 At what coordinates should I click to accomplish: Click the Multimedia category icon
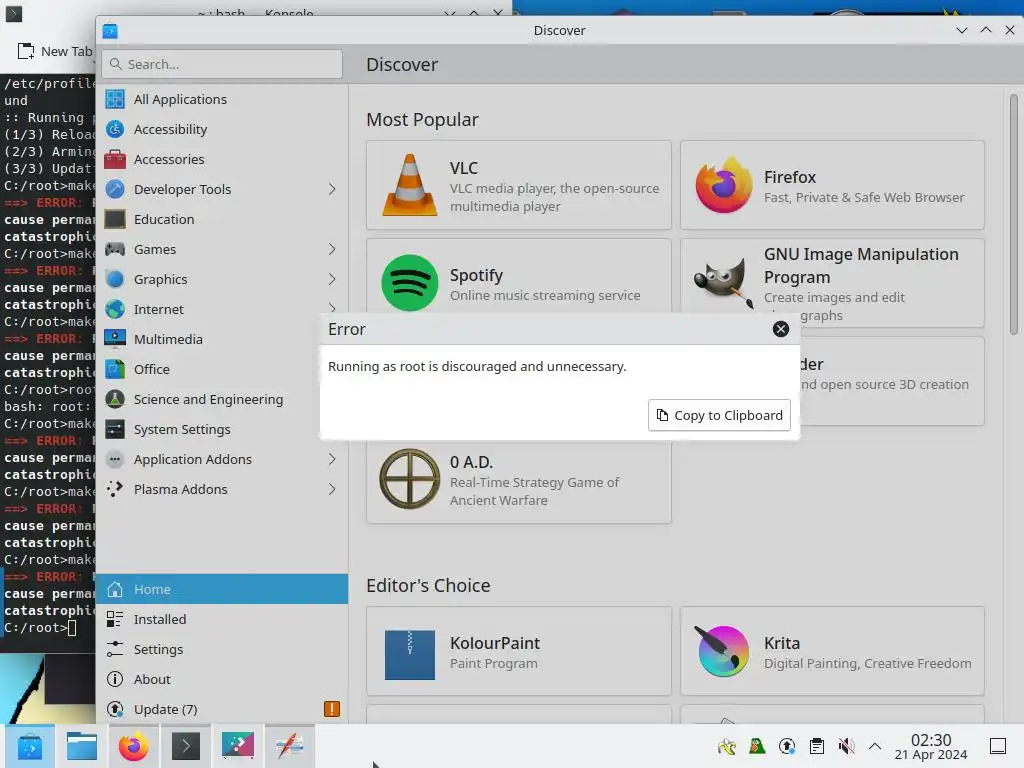pyautogui.click(x=115, y=339)
